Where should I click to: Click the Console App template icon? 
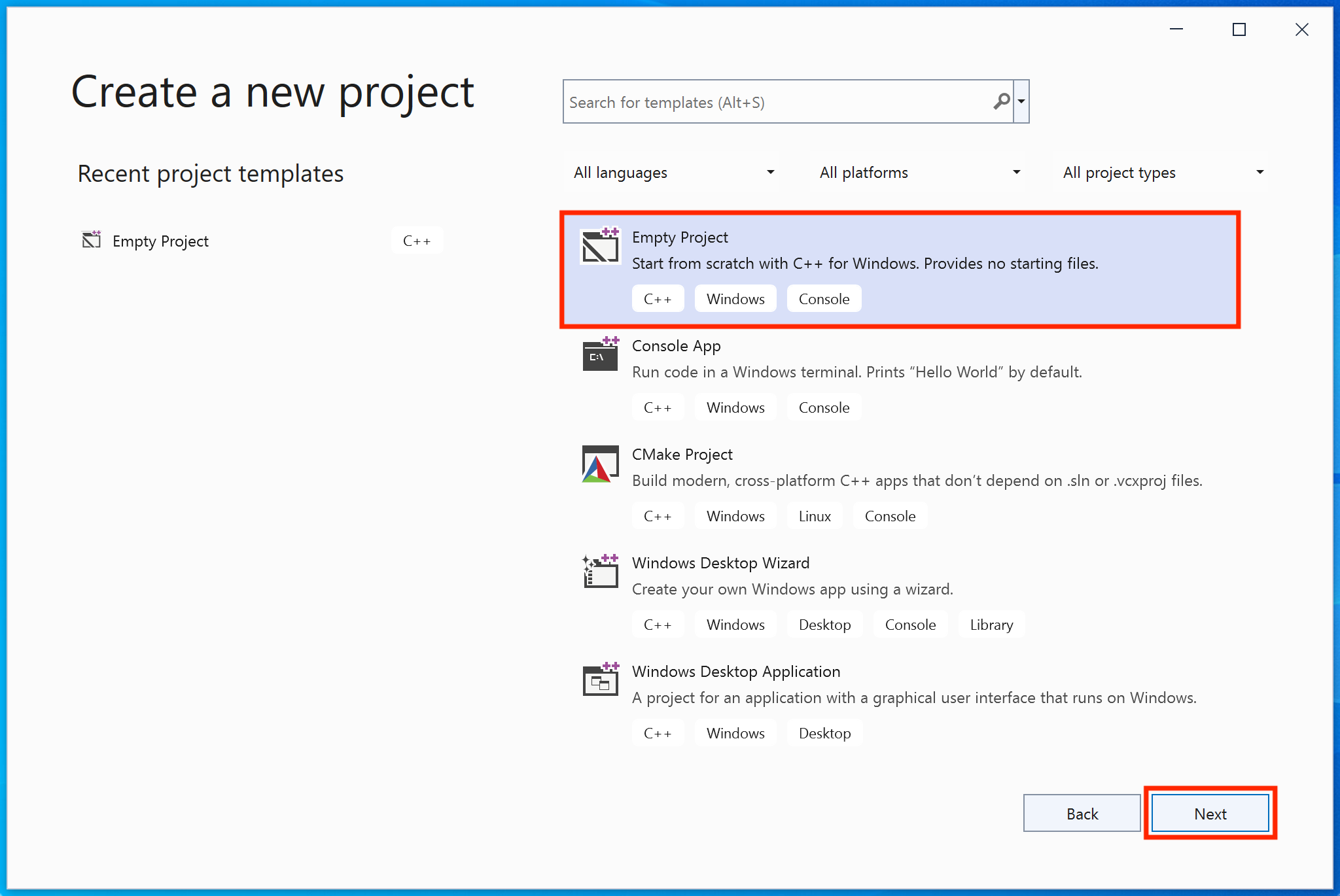(600, 355)
